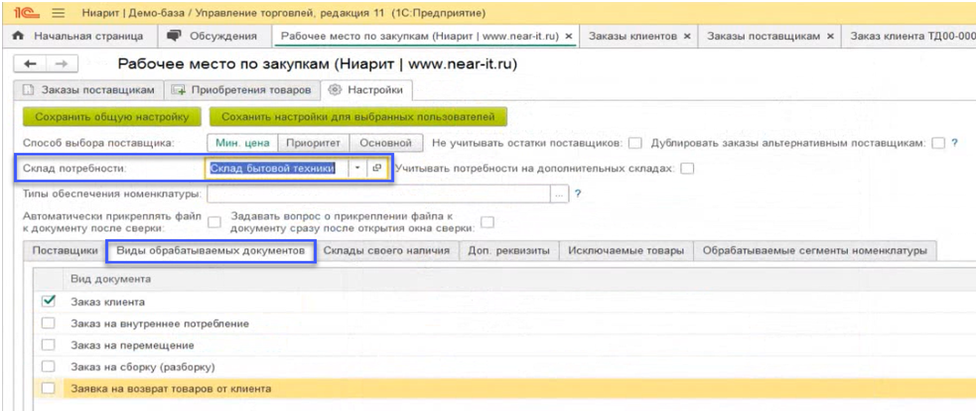Click Типы обеспечения номенклатуры input field
978x413 pixels.
(378, 194)
